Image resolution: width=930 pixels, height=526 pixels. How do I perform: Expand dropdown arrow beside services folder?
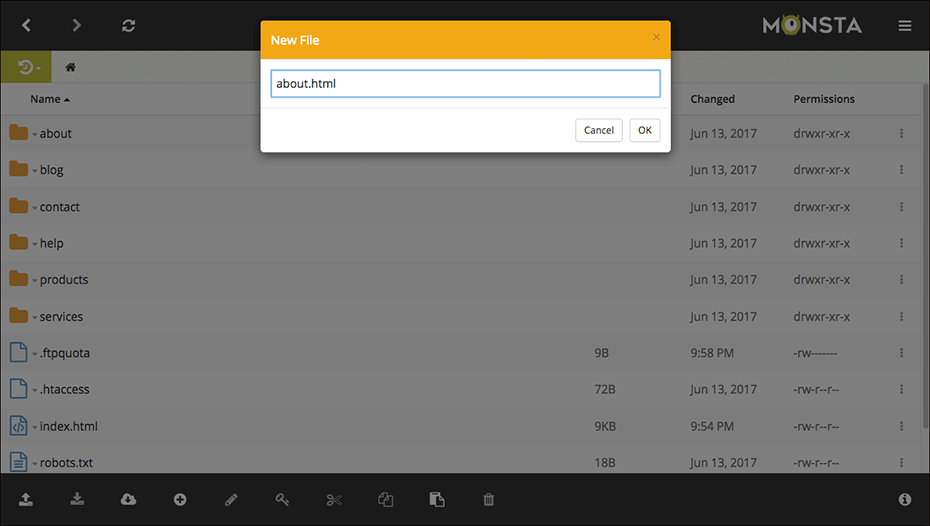(34, 317)
